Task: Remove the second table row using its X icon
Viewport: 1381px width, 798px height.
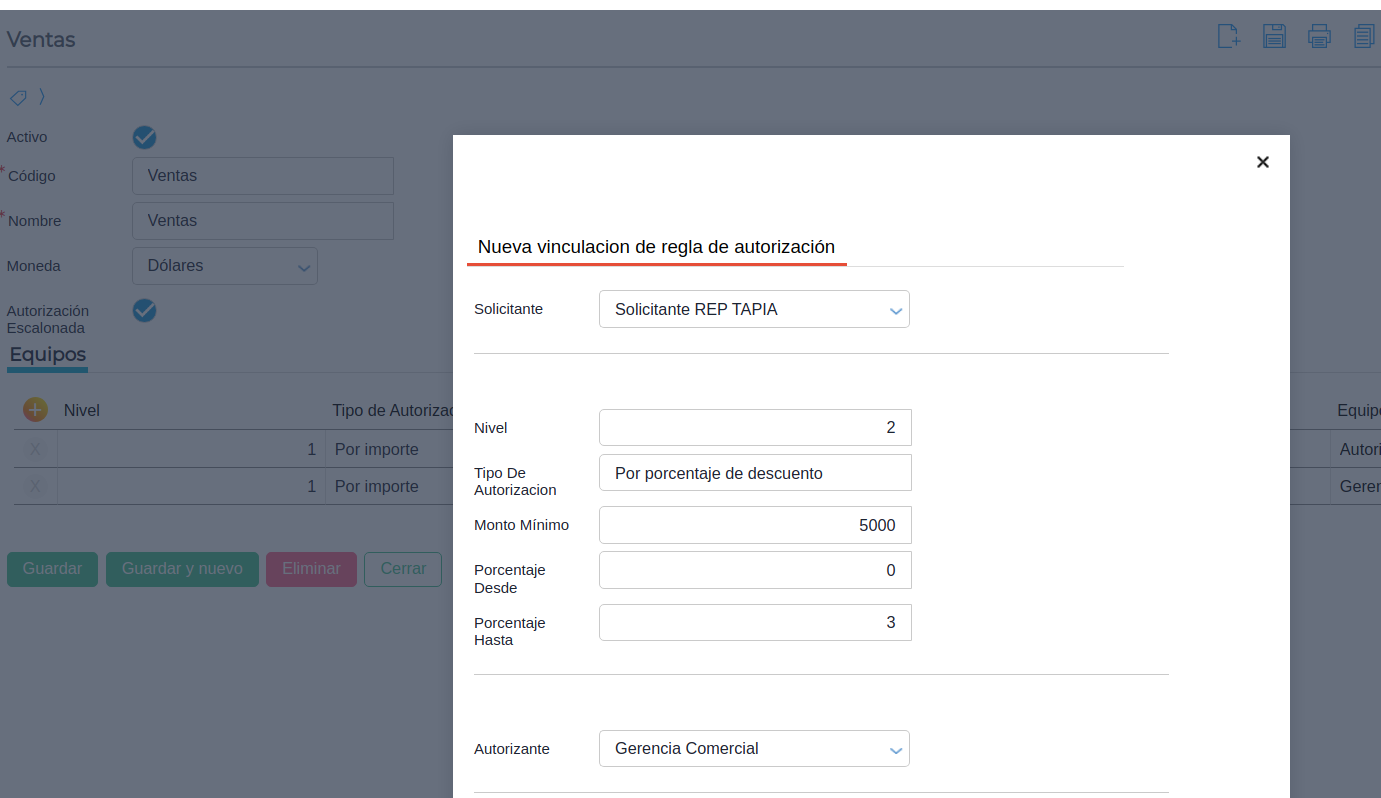Action: click(x=35, y=487)
